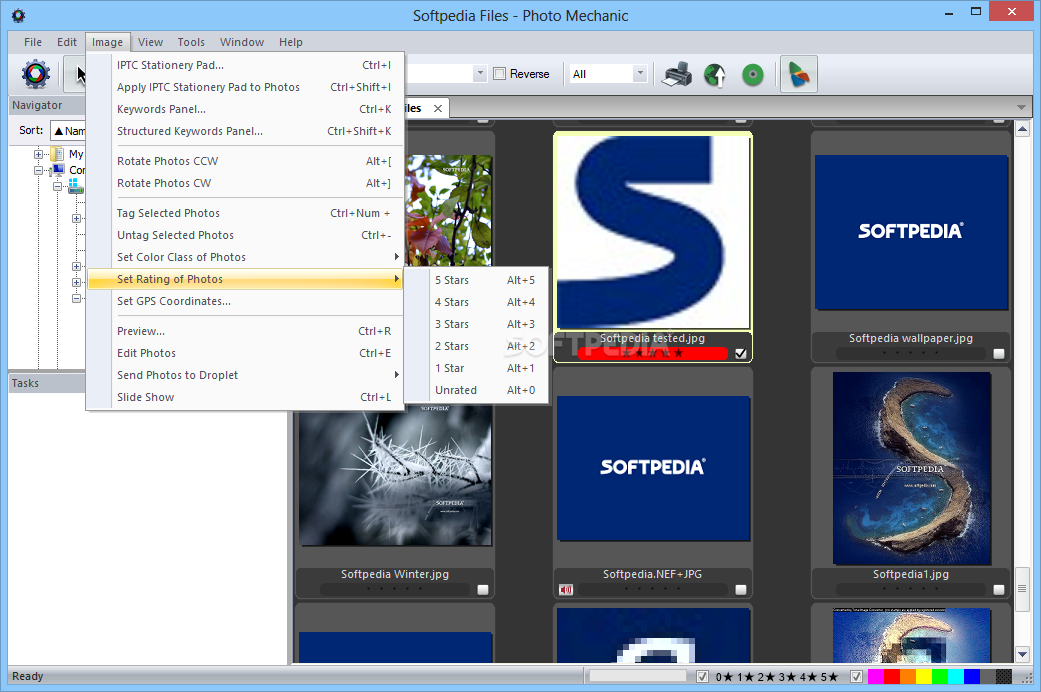The height and width of the screenshot is (692, 1041).
Task: Choose Rotate Photos CCW
Action: coord(246,161)
